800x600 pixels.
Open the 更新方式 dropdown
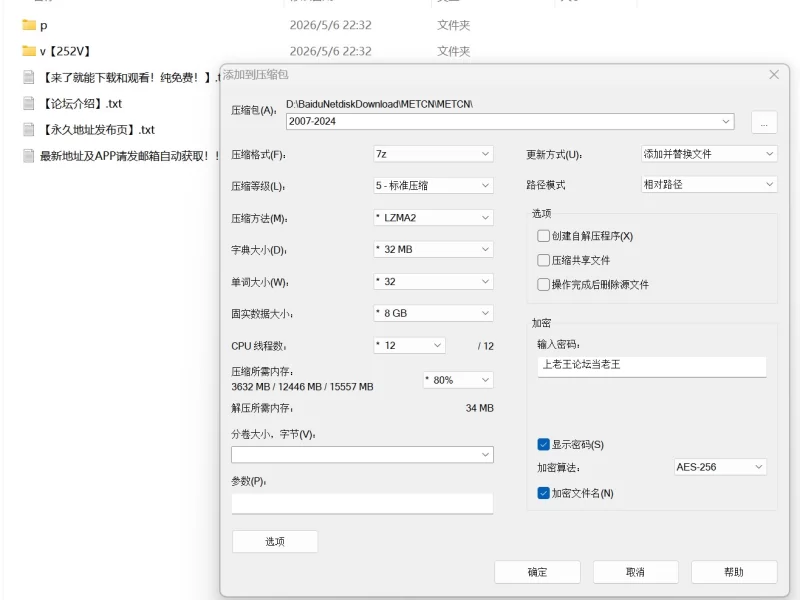(709, 154)
